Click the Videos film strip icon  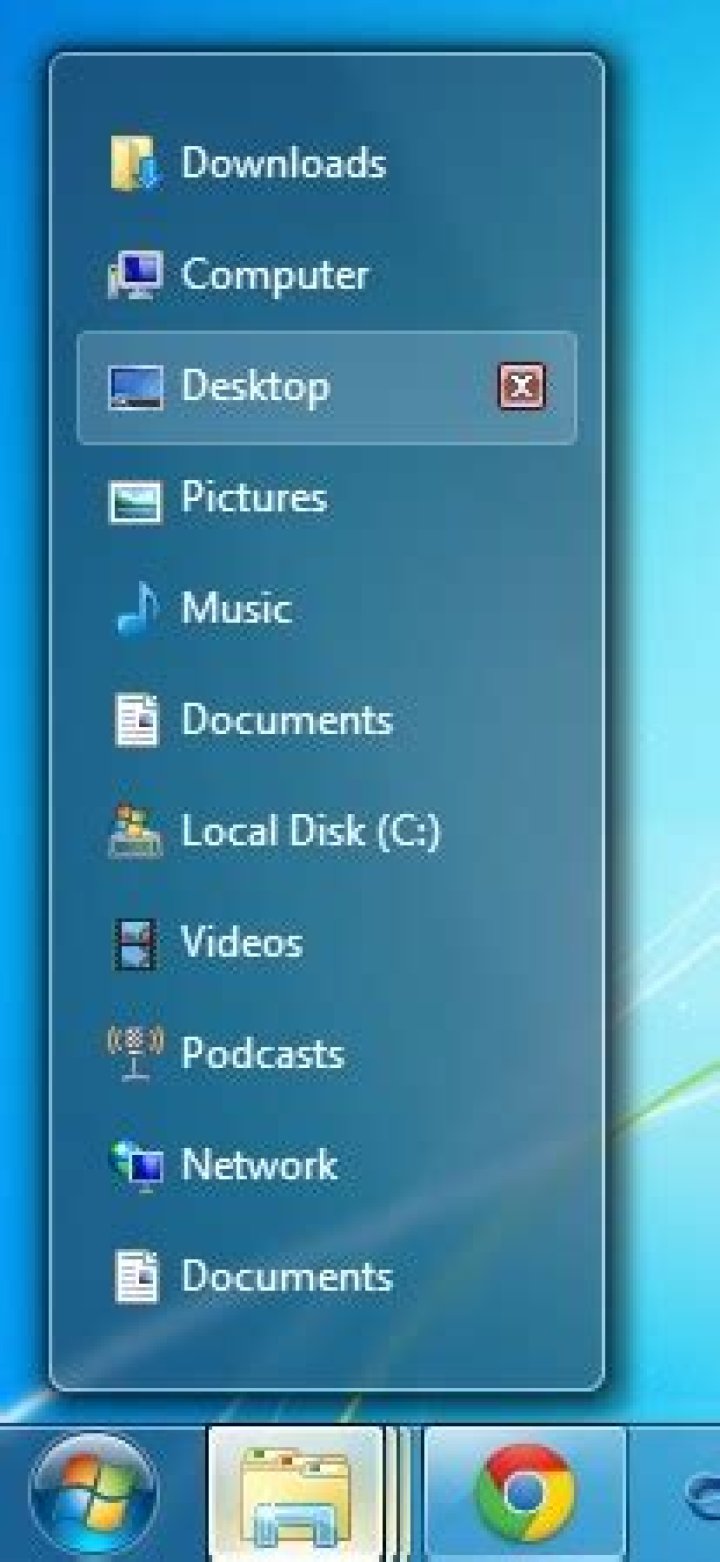[x=135, y=944]
